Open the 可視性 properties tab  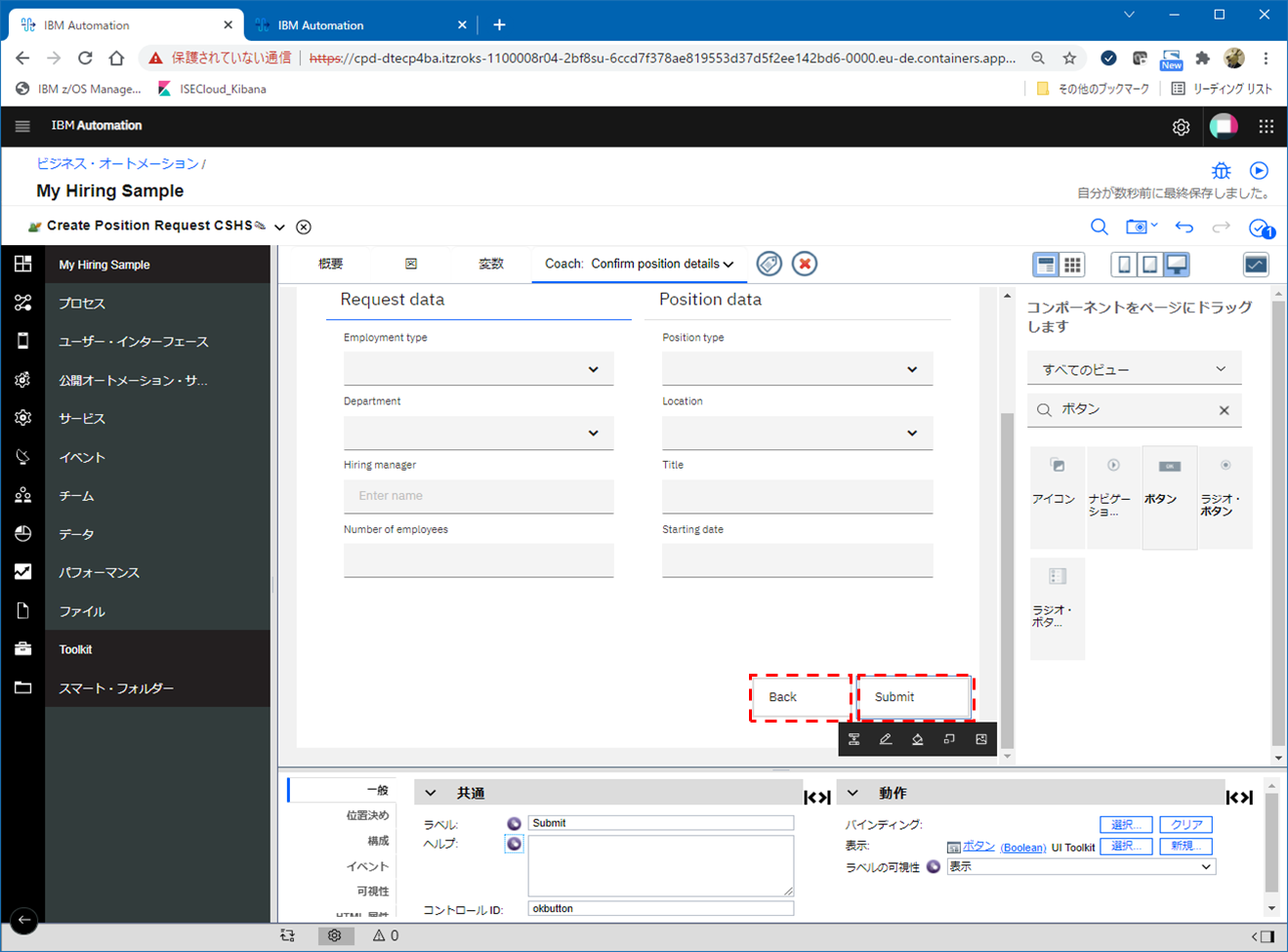click(373, 891)
